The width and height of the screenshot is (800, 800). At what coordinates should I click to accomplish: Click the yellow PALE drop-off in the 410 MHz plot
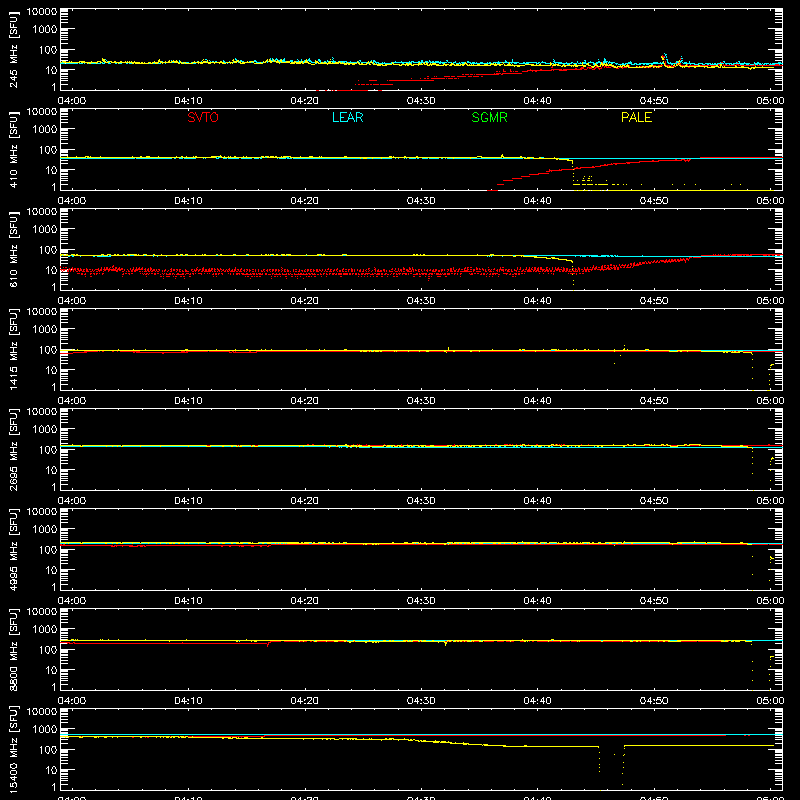point(573,173)
